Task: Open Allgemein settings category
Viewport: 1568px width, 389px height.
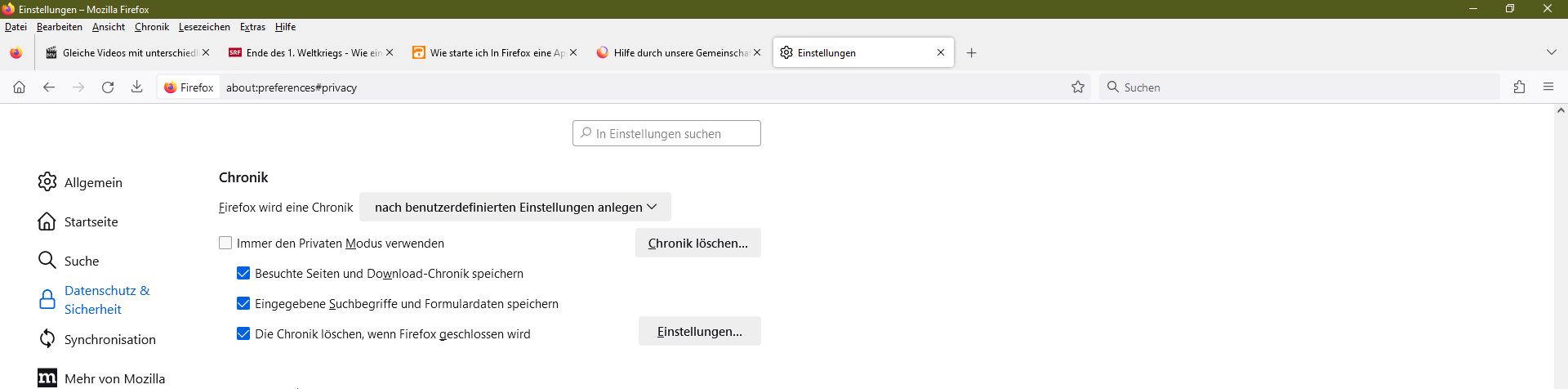Action: [80, 182]
